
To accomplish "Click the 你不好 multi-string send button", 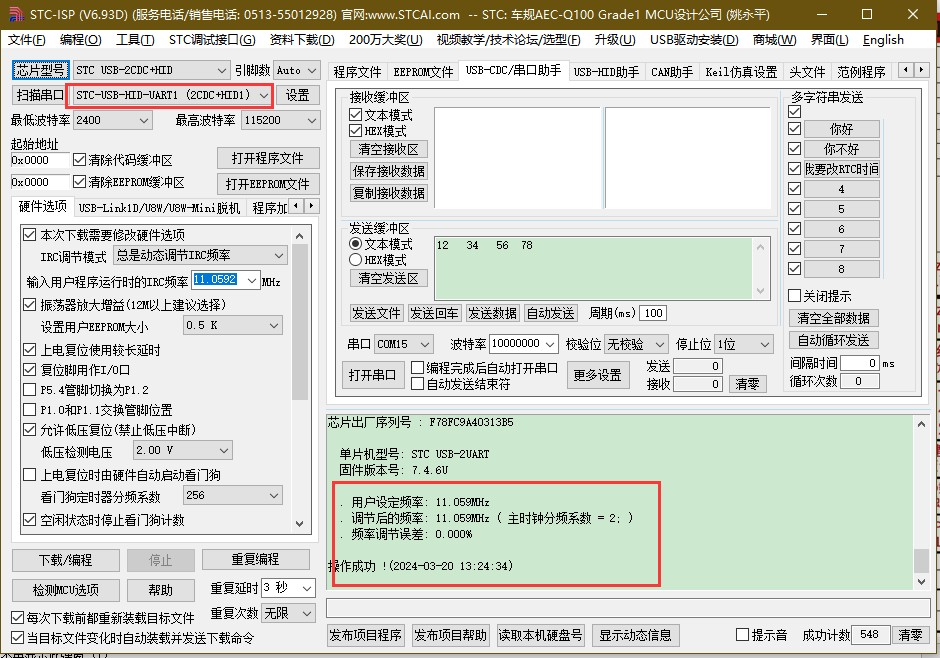I will (841, 149).
